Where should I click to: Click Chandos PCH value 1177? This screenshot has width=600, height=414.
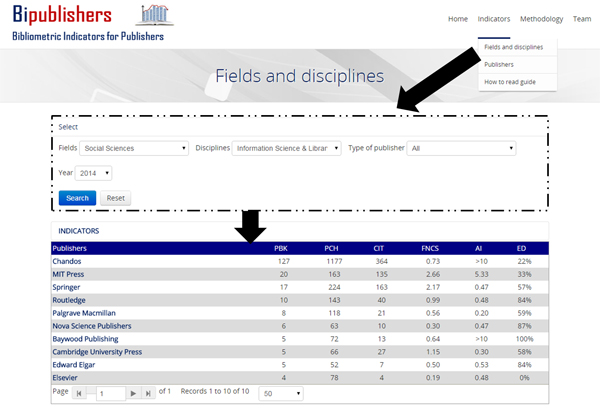click(x=334, y=261)
